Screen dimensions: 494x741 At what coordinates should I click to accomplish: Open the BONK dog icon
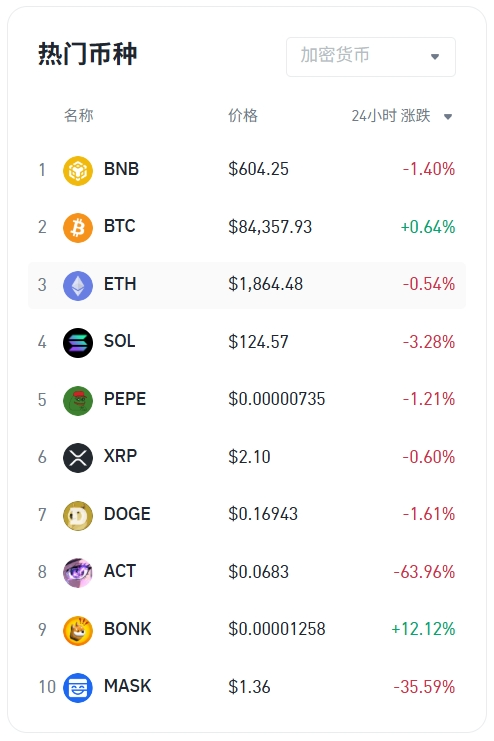tap(78, 630)
